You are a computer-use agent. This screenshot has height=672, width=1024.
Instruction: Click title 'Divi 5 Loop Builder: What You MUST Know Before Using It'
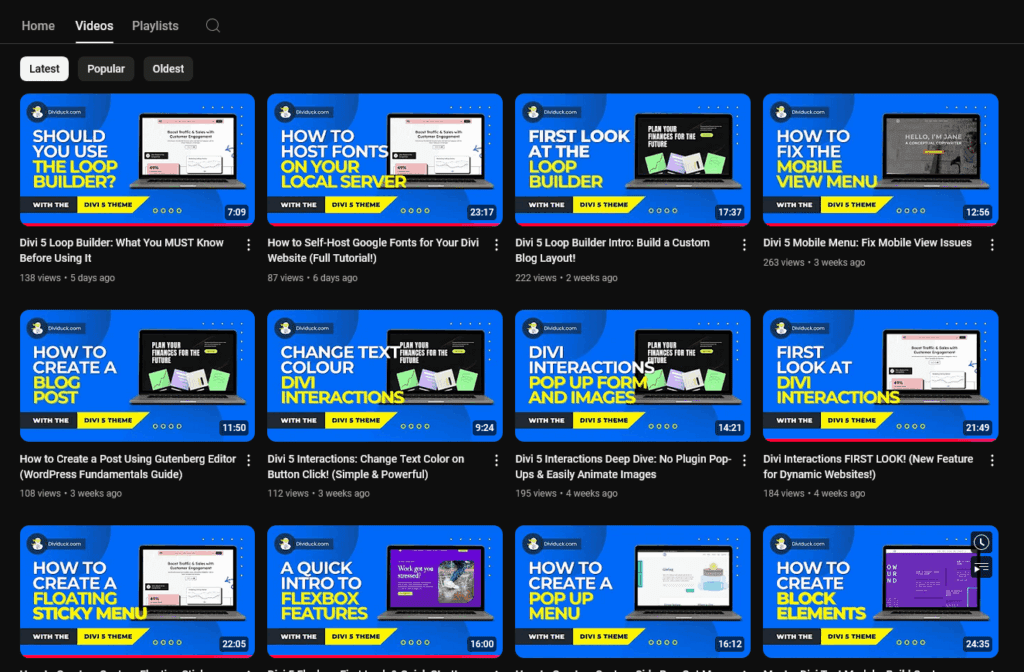[121, 250]
